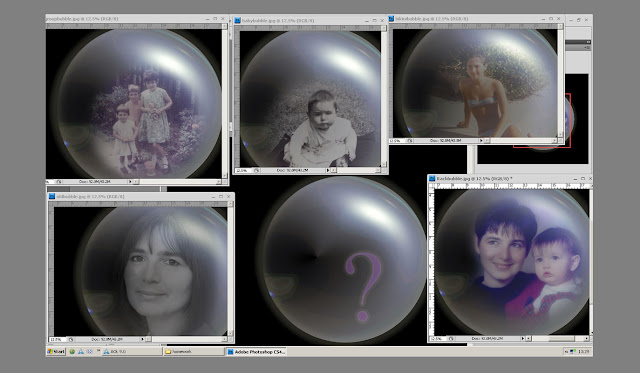The height and width of the screenshot is (373, 640).
Task: Click Doc size info in babybubble.jpg
Action: click(293, 170)
